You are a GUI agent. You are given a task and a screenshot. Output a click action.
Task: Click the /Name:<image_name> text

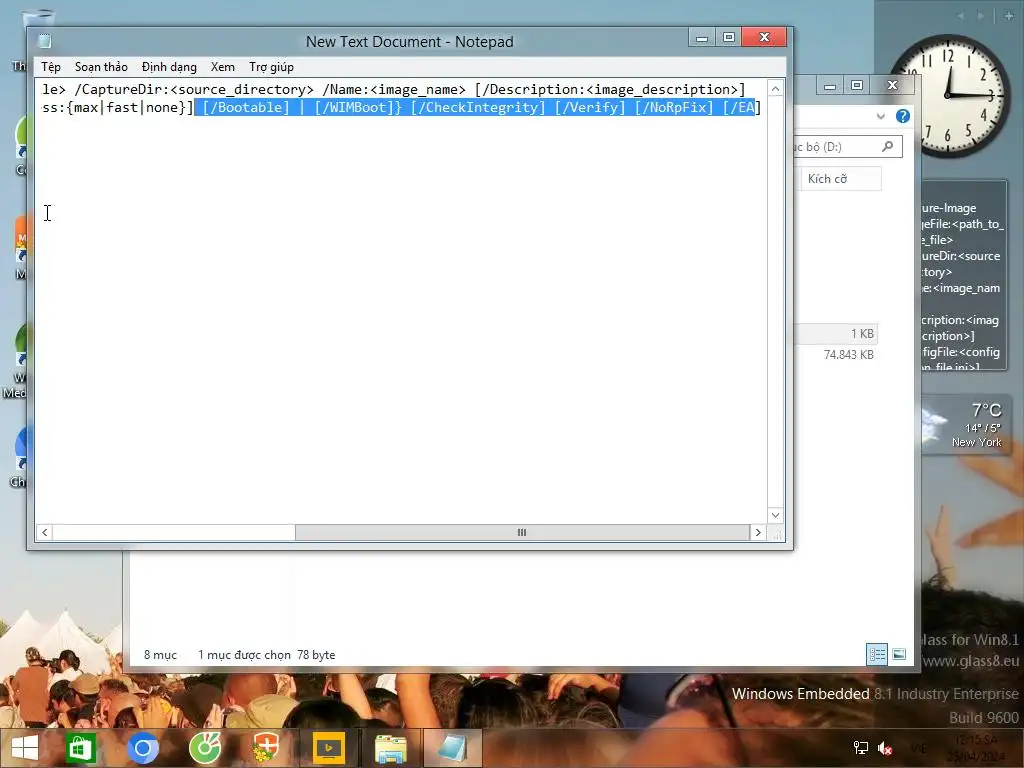pos(394,89)
